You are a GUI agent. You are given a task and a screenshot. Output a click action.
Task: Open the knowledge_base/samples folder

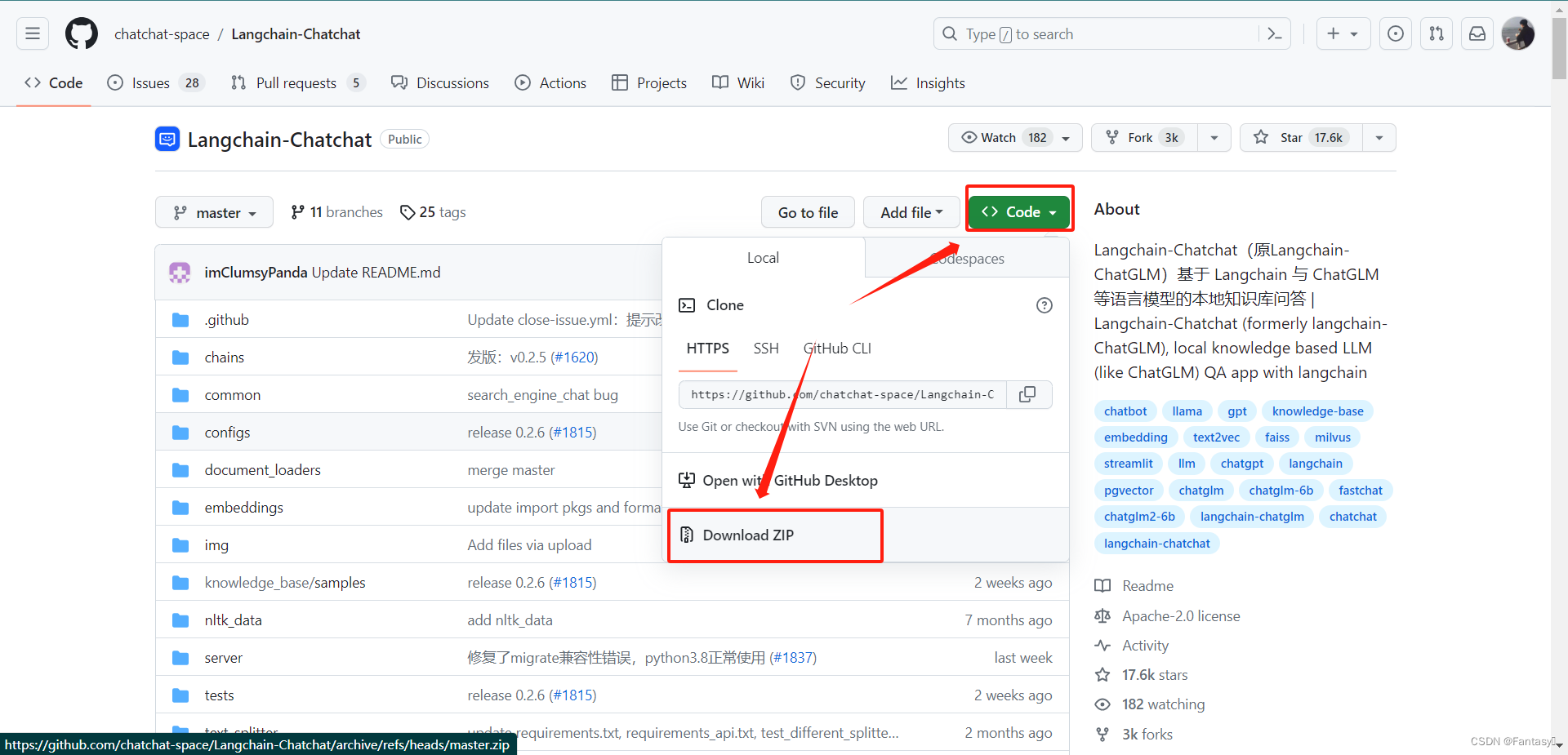pos(285,583)
